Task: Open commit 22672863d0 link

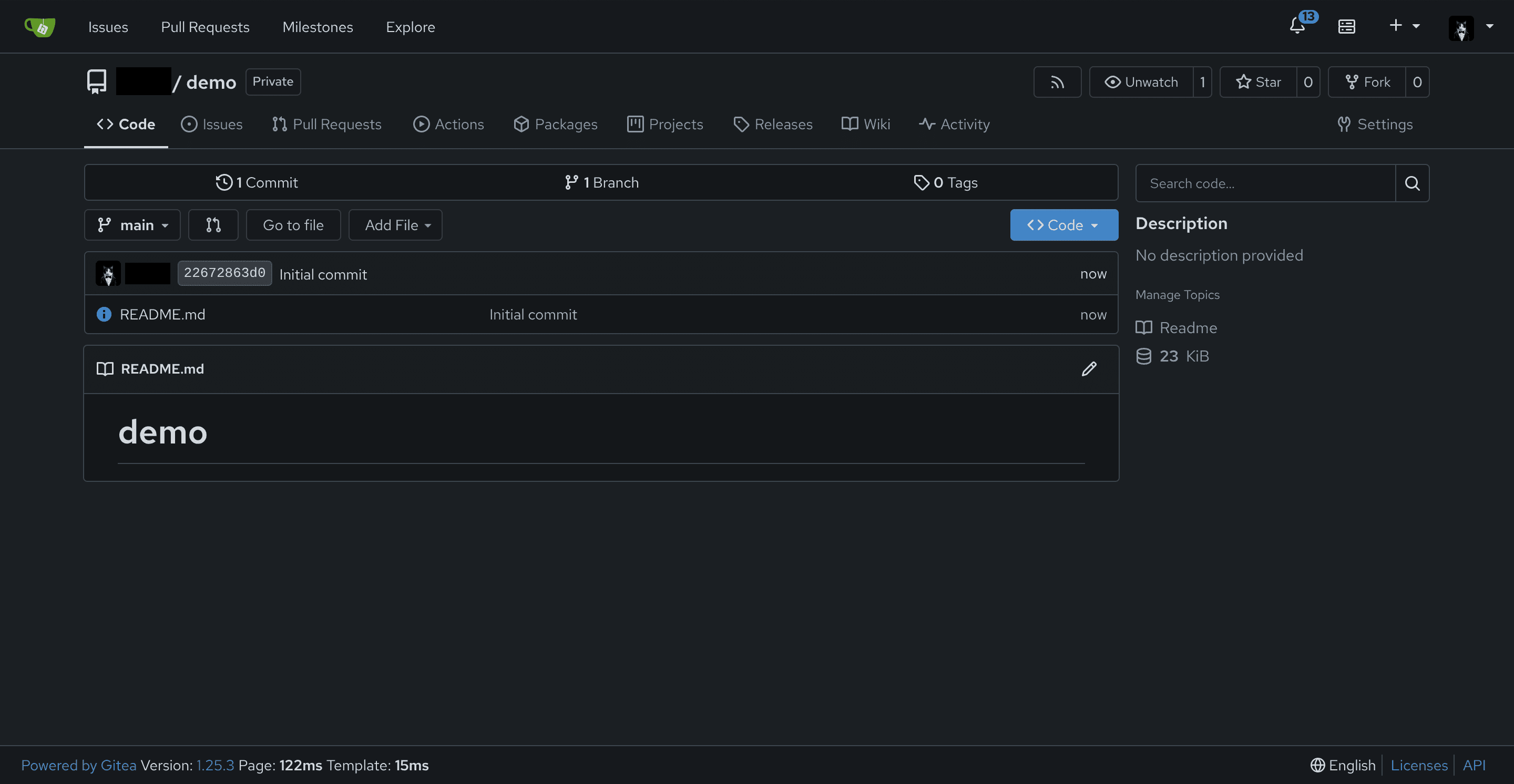Action: click(224, 273)
